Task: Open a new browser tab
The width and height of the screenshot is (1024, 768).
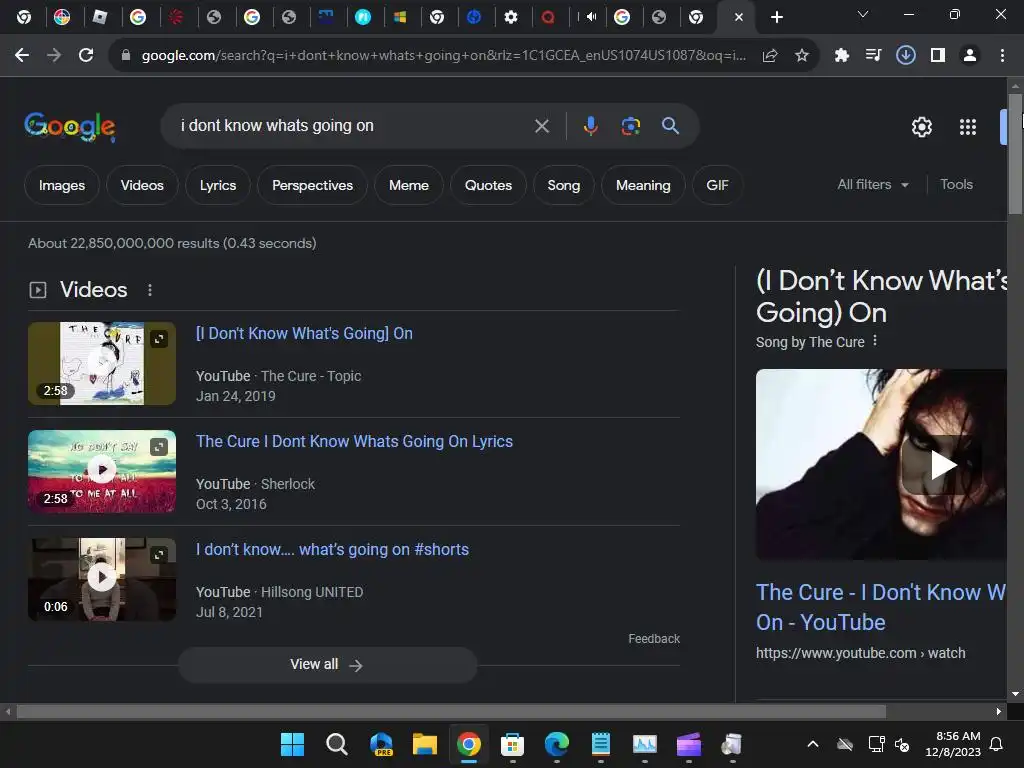Action: click(776, 17)
